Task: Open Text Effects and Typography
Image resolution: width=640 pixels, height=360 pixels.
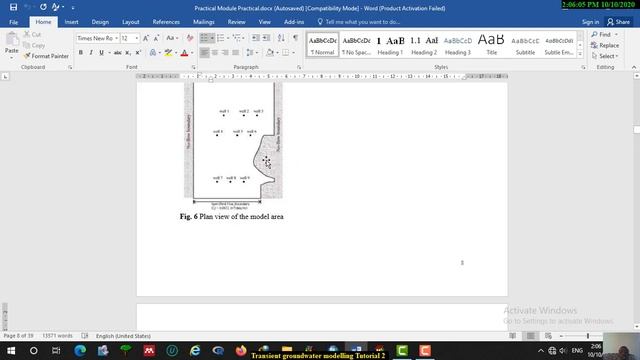Action: pos(153,52)
